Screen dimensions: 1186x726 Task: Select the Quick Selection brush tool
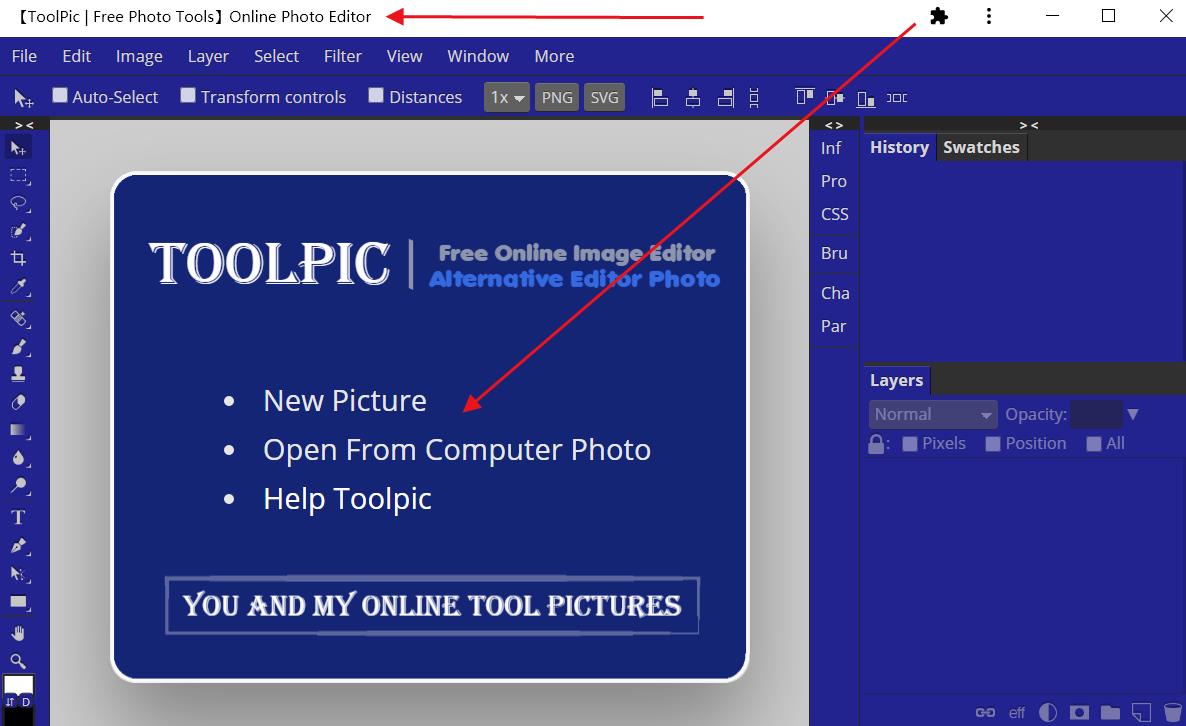pos(18,231)
